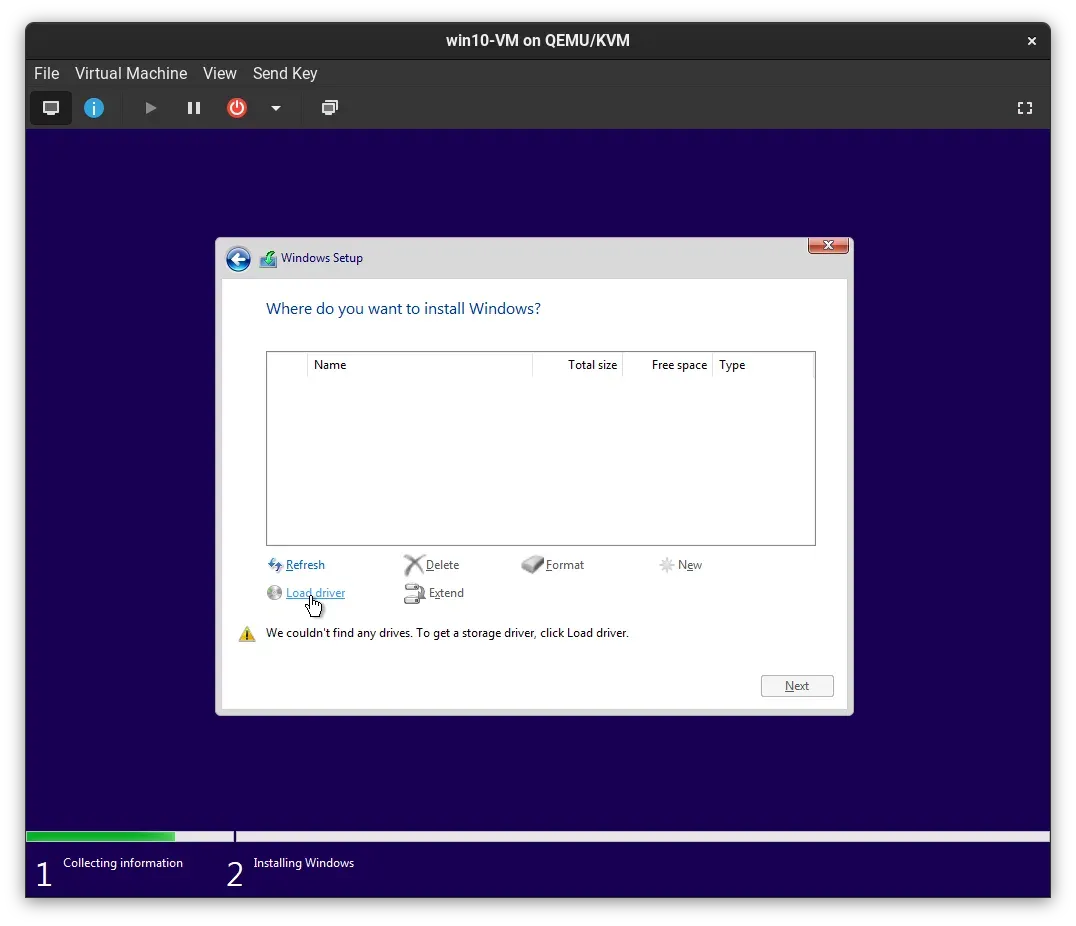Image resolution: width=1076 pixels, height=926 pixels.
Task: Click the Next button
Action: click(797, 686)
